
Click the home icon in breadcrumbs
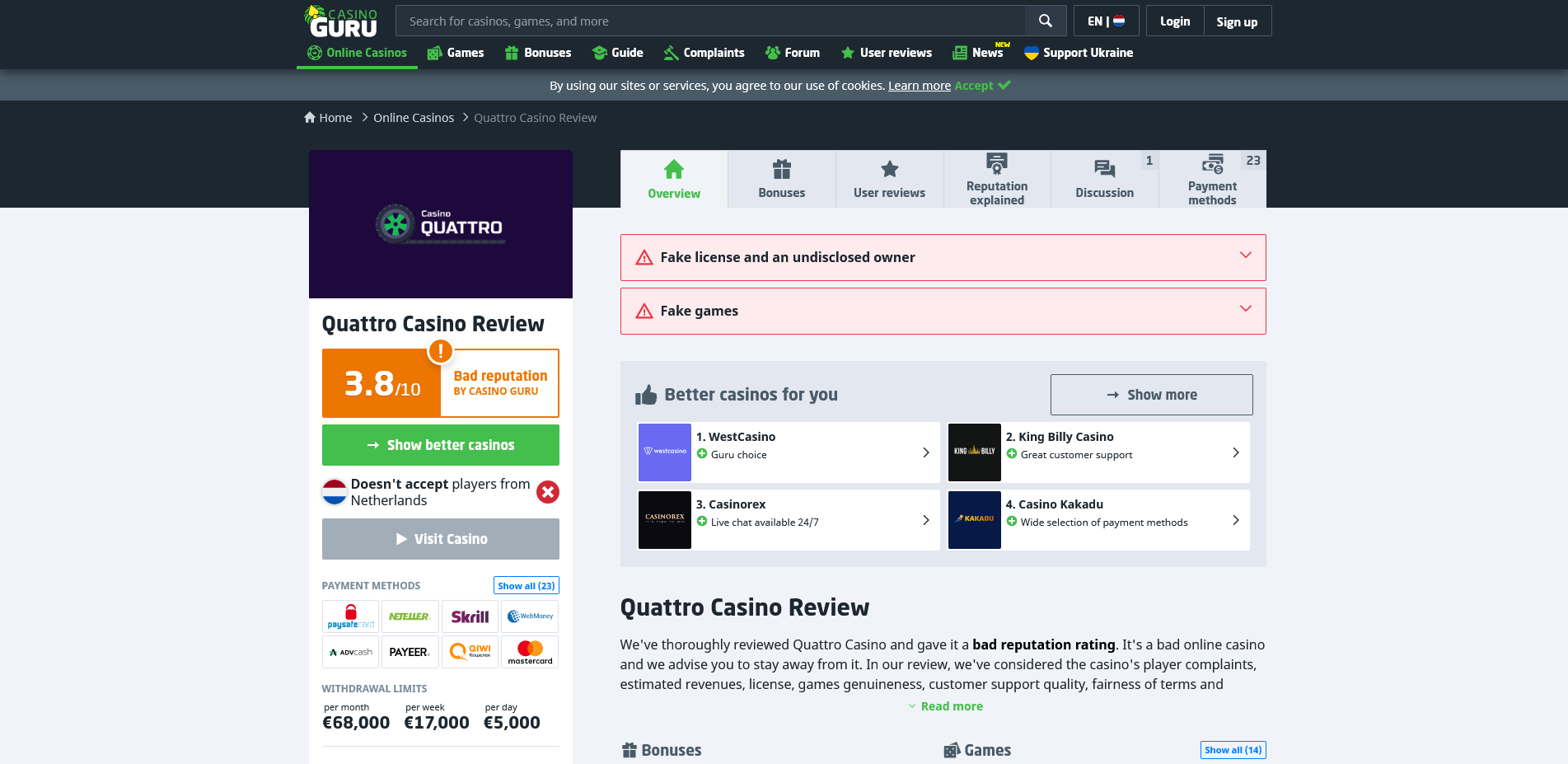[x=310, y=118]
